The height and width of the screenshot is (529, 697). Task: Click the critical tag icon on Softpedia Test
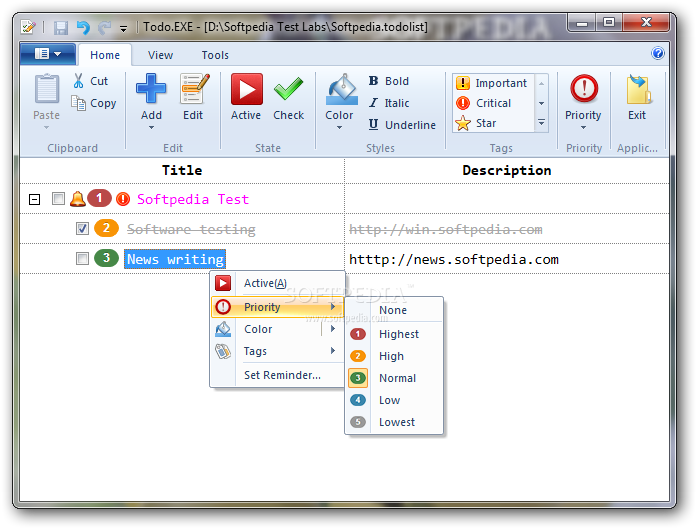[123, 199]
